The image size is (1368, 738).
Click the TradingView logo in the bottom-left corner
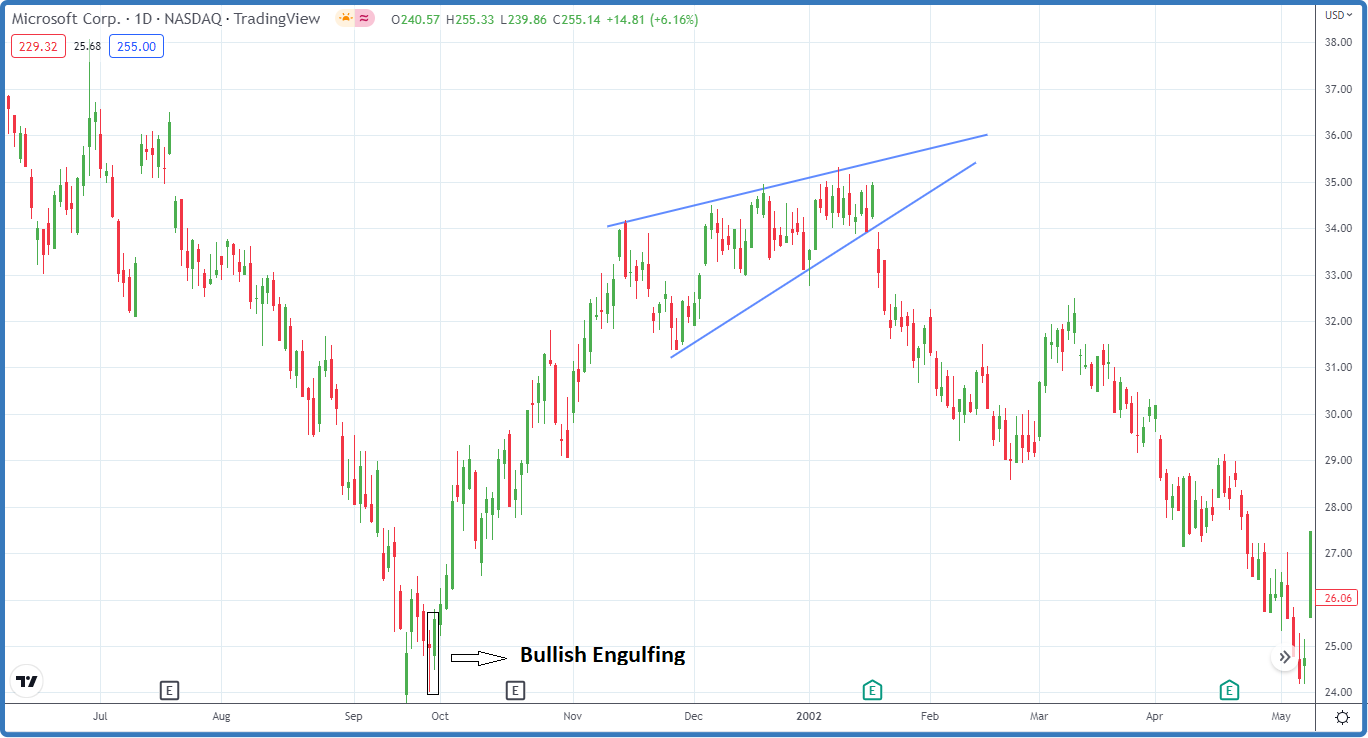coord(27,681)
